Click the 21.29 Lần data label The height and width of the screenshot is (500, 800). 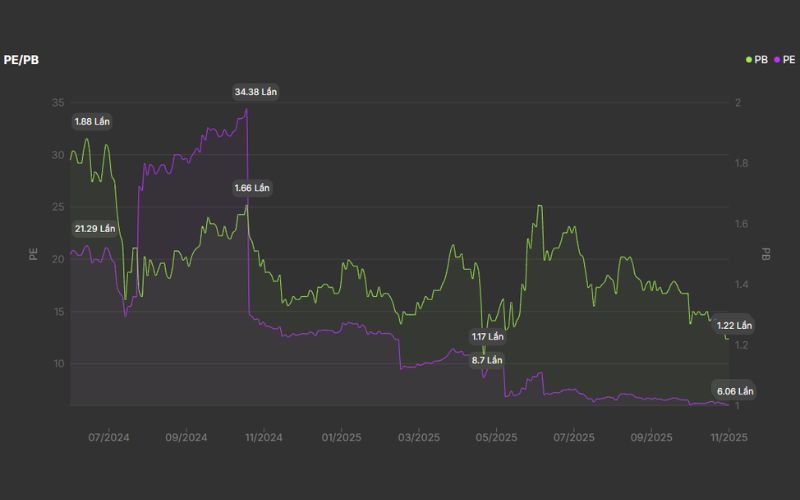coord(95,228)
